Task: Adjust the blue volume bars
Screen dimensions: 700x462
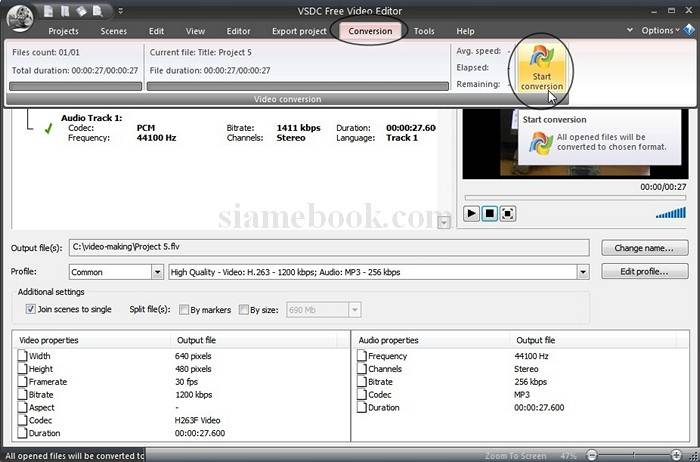Action: pyautogui.click(x=671, y=212)
